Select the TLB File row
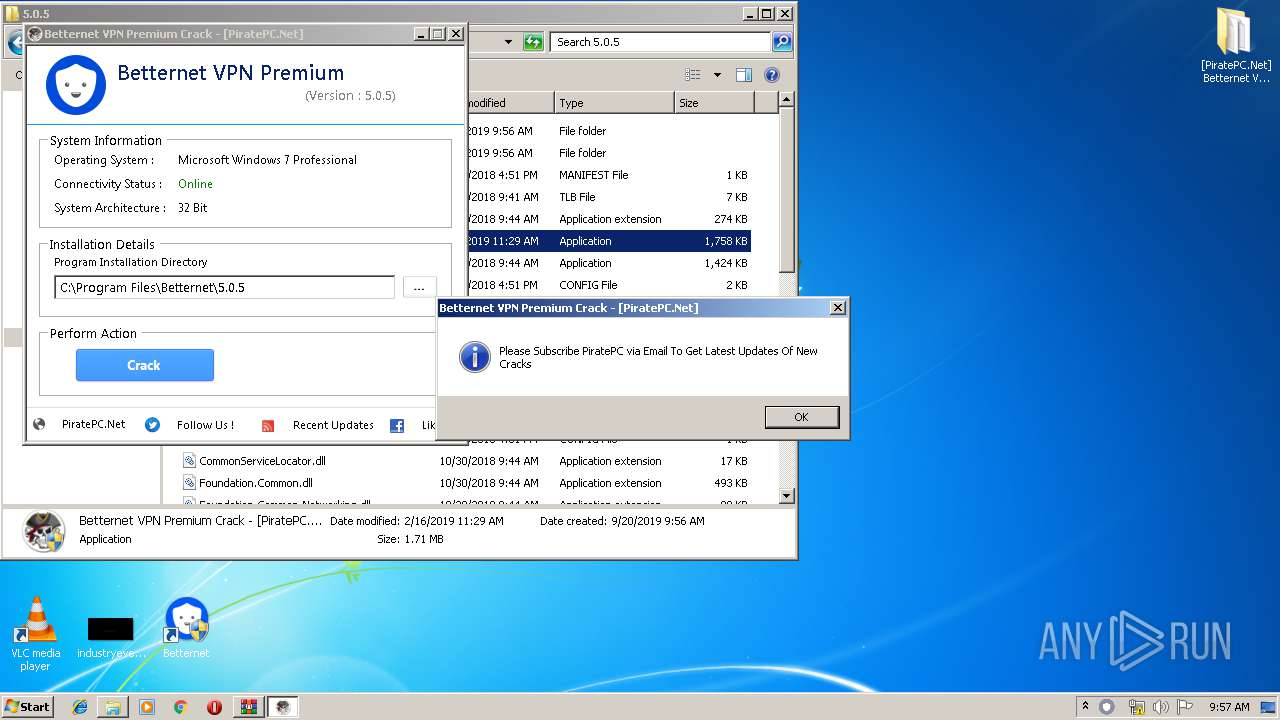The image size is (1280, 720). tap(608, 197)
